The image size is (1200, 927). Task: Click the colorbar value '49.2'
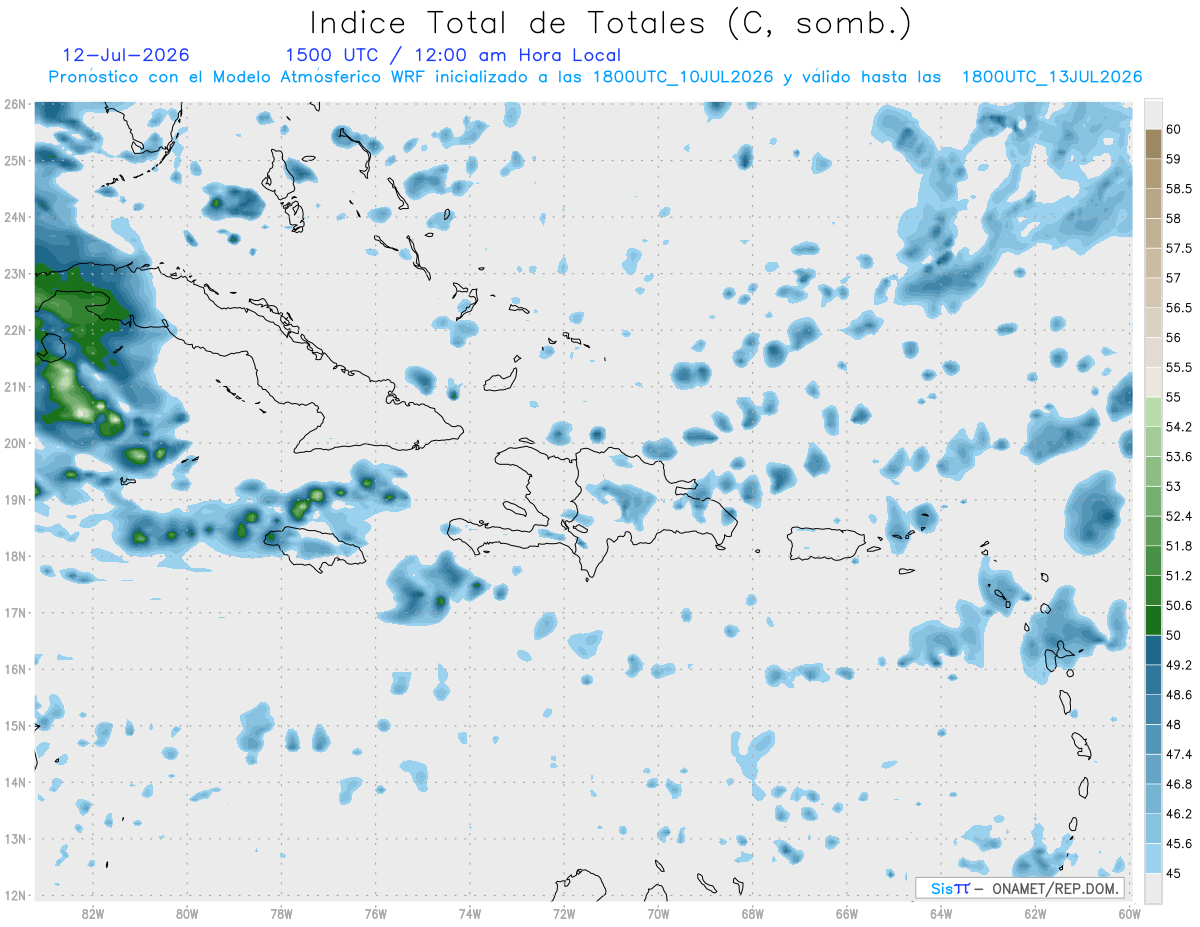point(1179,665)
